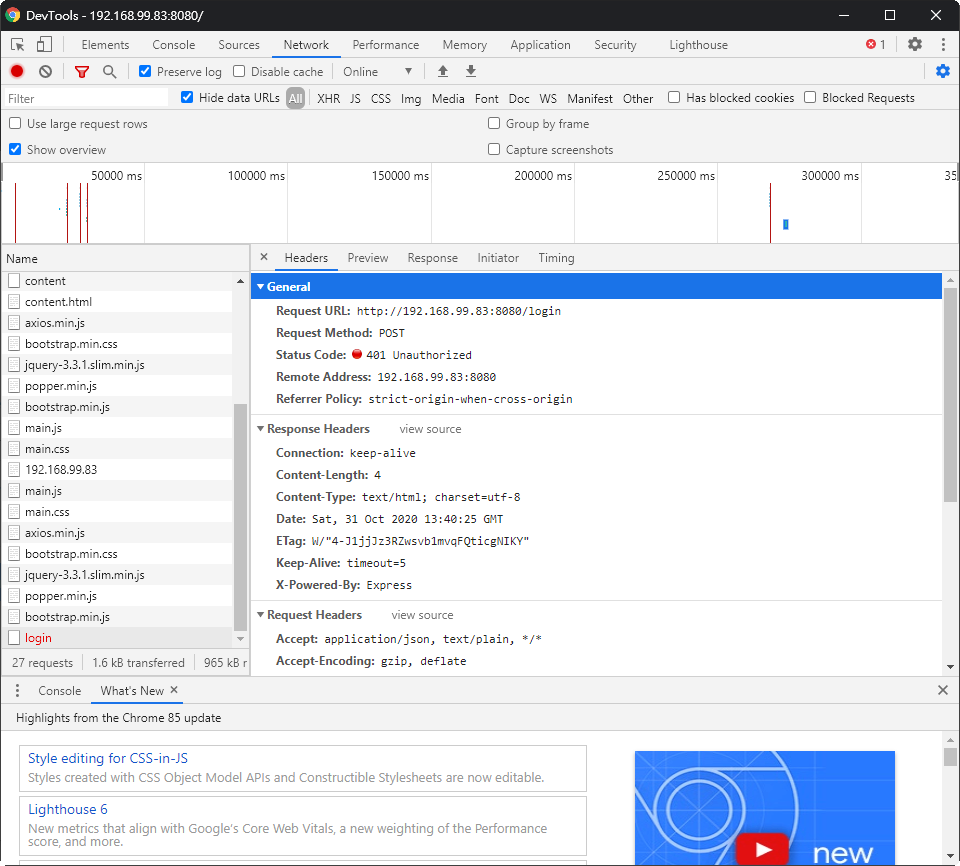
Task: Play the Chrome update YouTube video
Action: click(763, 849)
